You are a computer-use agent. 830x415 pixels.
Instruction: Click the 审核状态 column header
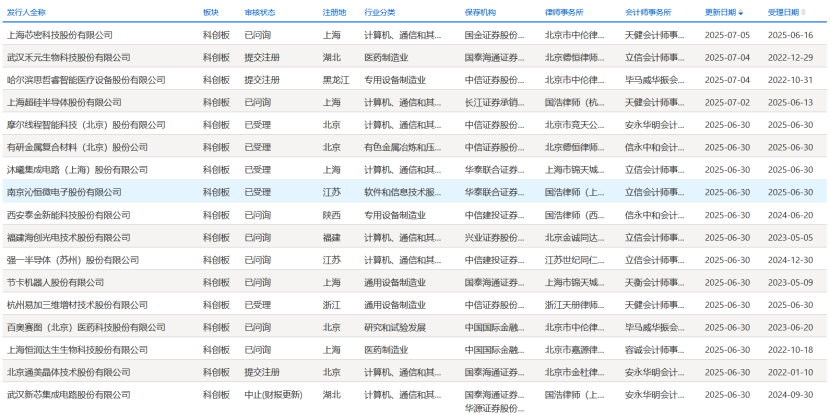260,13
